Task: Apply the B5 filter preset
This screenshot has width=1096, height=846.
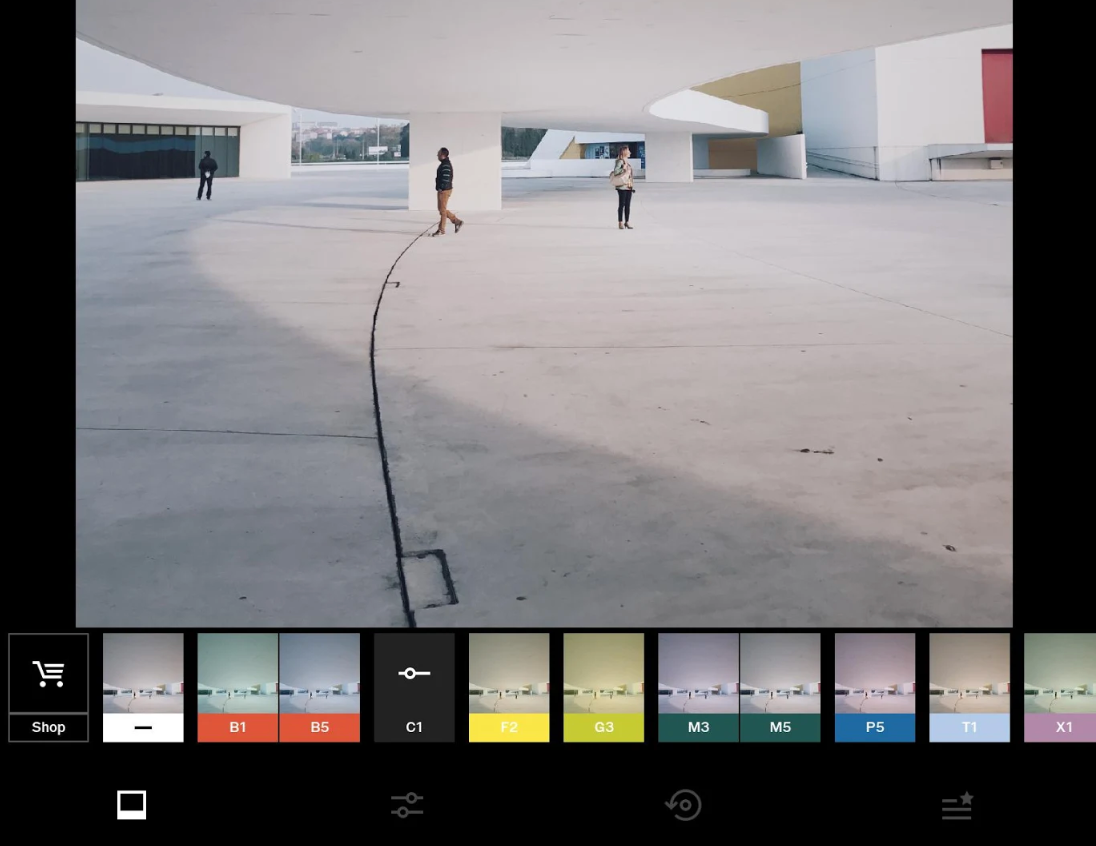Action: tap(319, 687)
